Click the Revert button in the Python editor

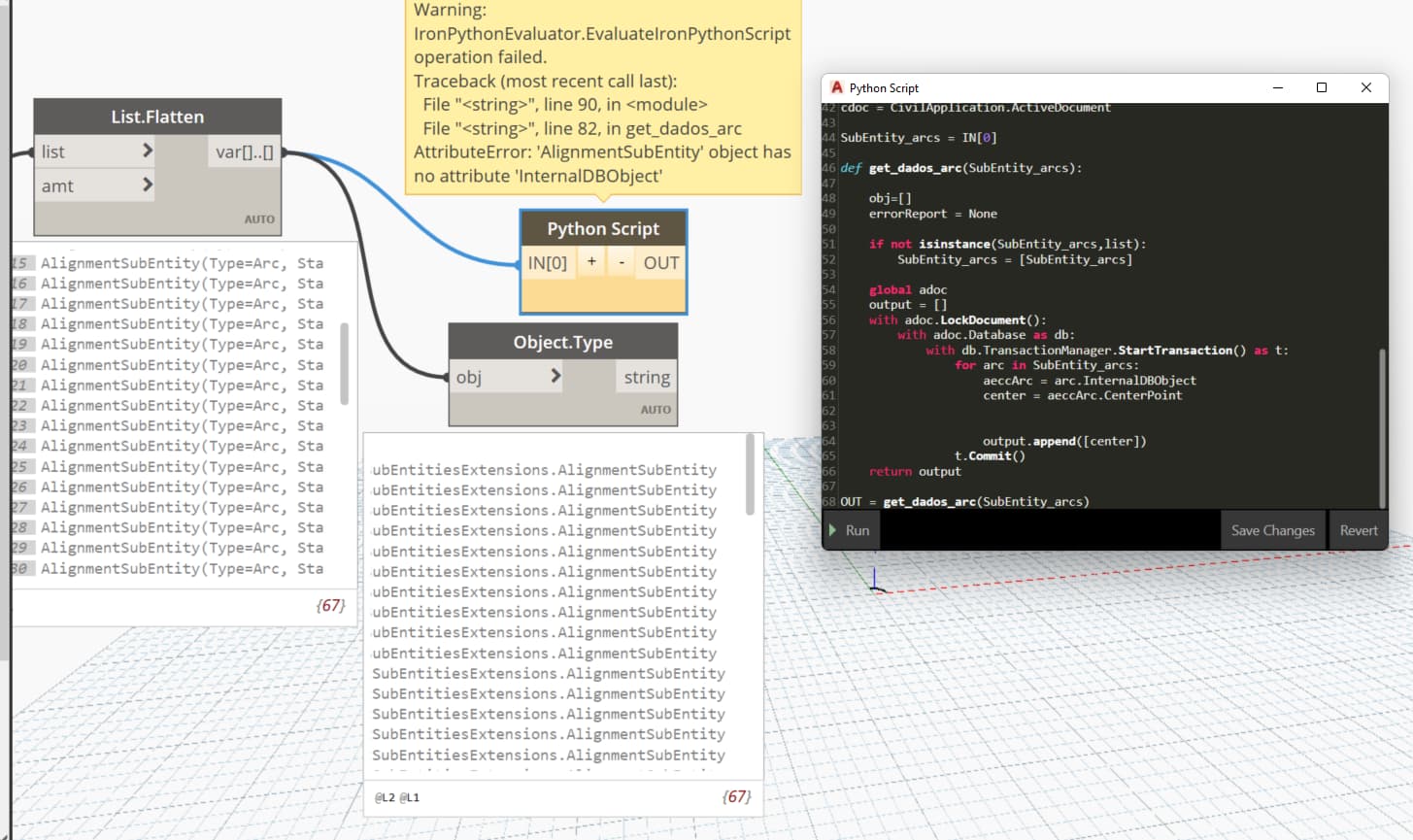(x=1358, y=530)
